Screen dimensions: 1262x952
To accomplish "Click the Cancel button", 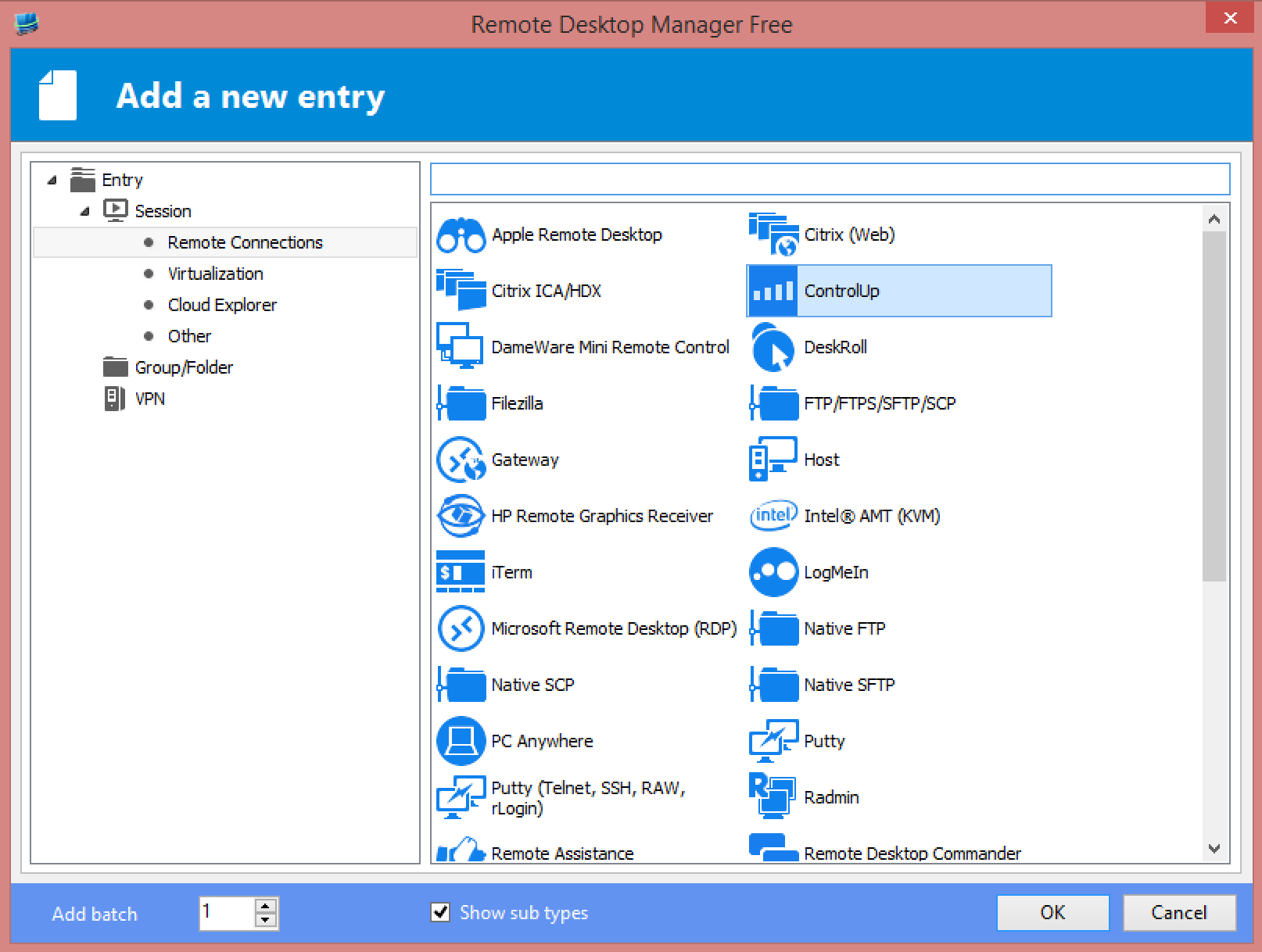I will [x=1178, y=912].
